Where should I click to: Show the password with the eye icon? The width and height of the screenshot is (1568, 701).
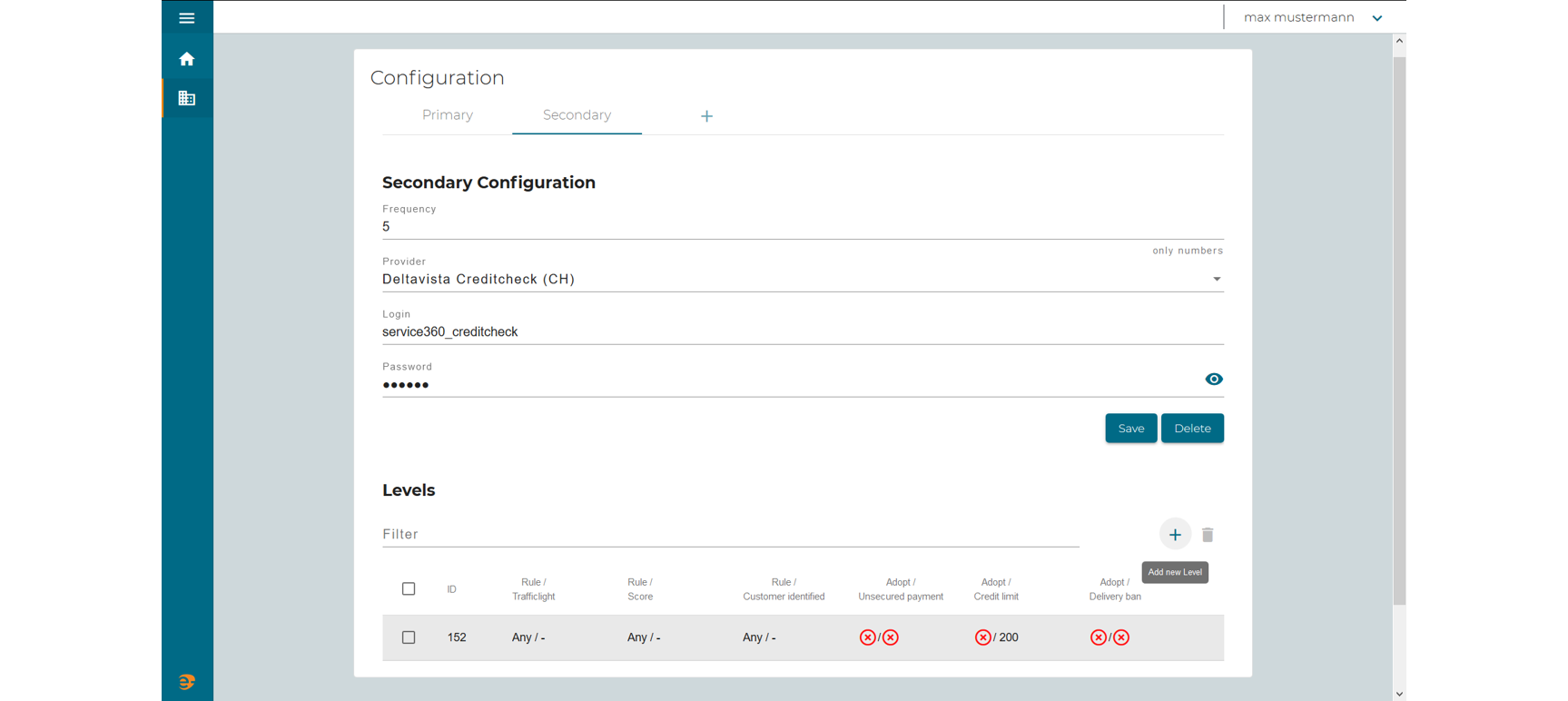[1213, 380]
